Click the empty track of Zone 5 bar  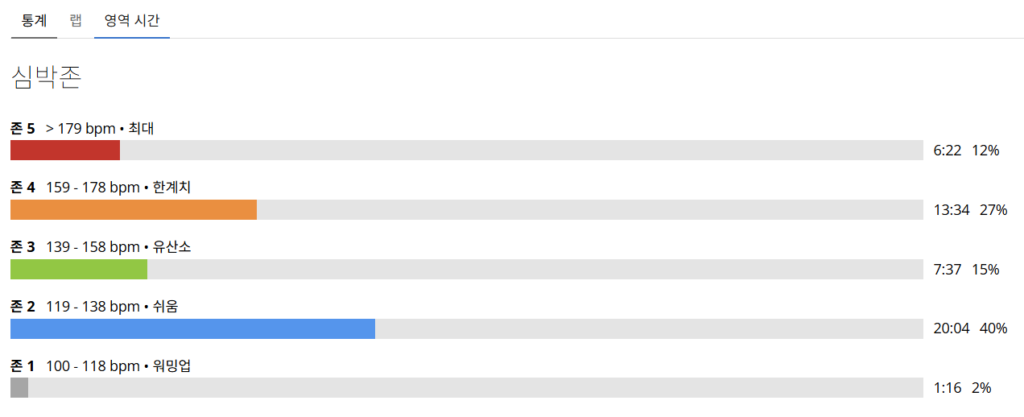coord(522,150)
